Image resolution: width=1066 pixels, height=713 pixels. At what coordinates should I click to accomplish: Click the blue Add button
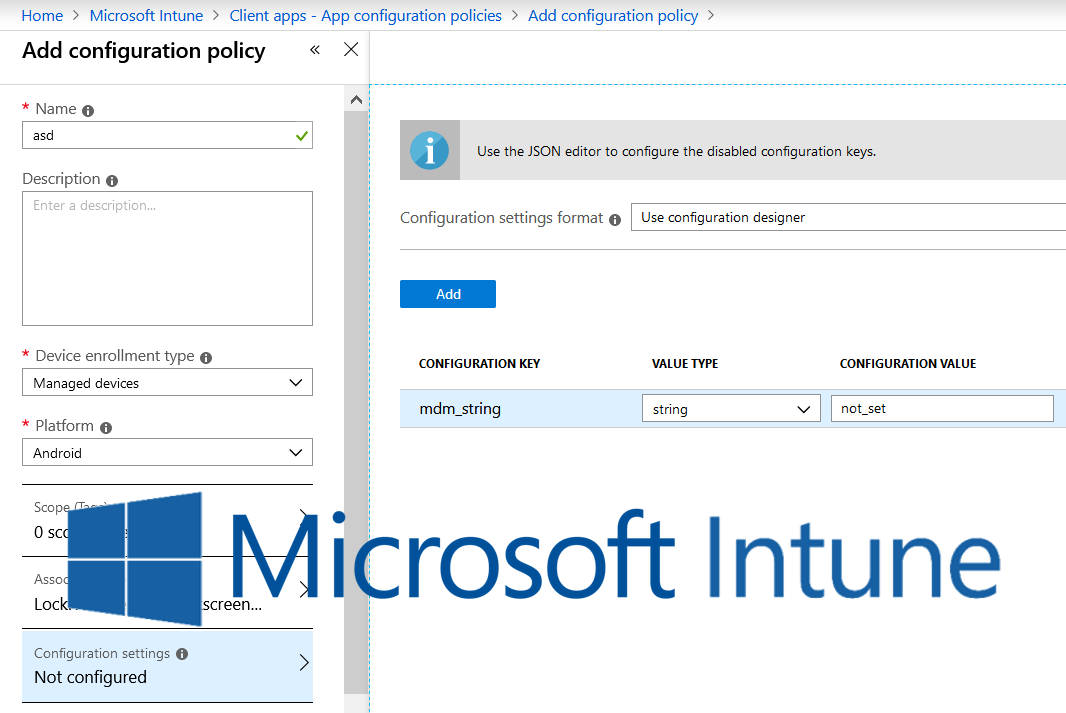(x=448, y=294)
